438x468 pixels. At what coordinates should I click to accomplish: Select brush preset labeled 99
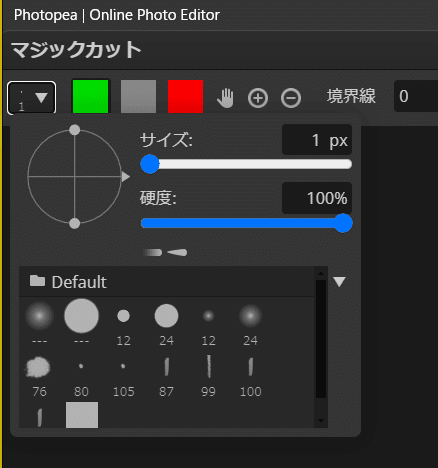point(208,376)
